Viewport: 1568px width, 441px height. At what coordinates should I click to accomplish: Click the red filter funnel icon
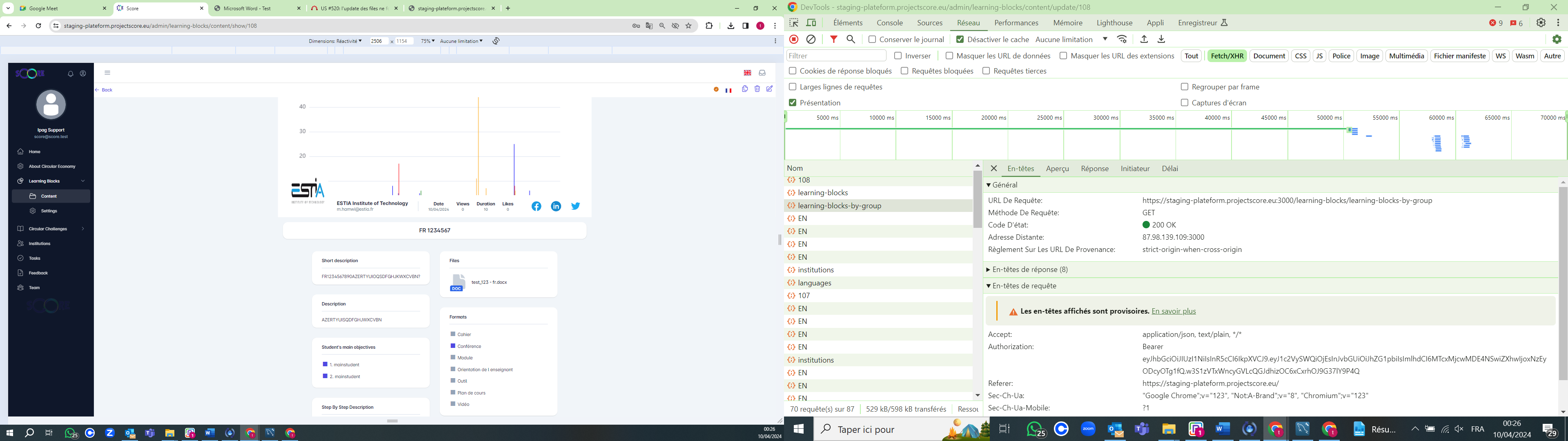point(834,40)
